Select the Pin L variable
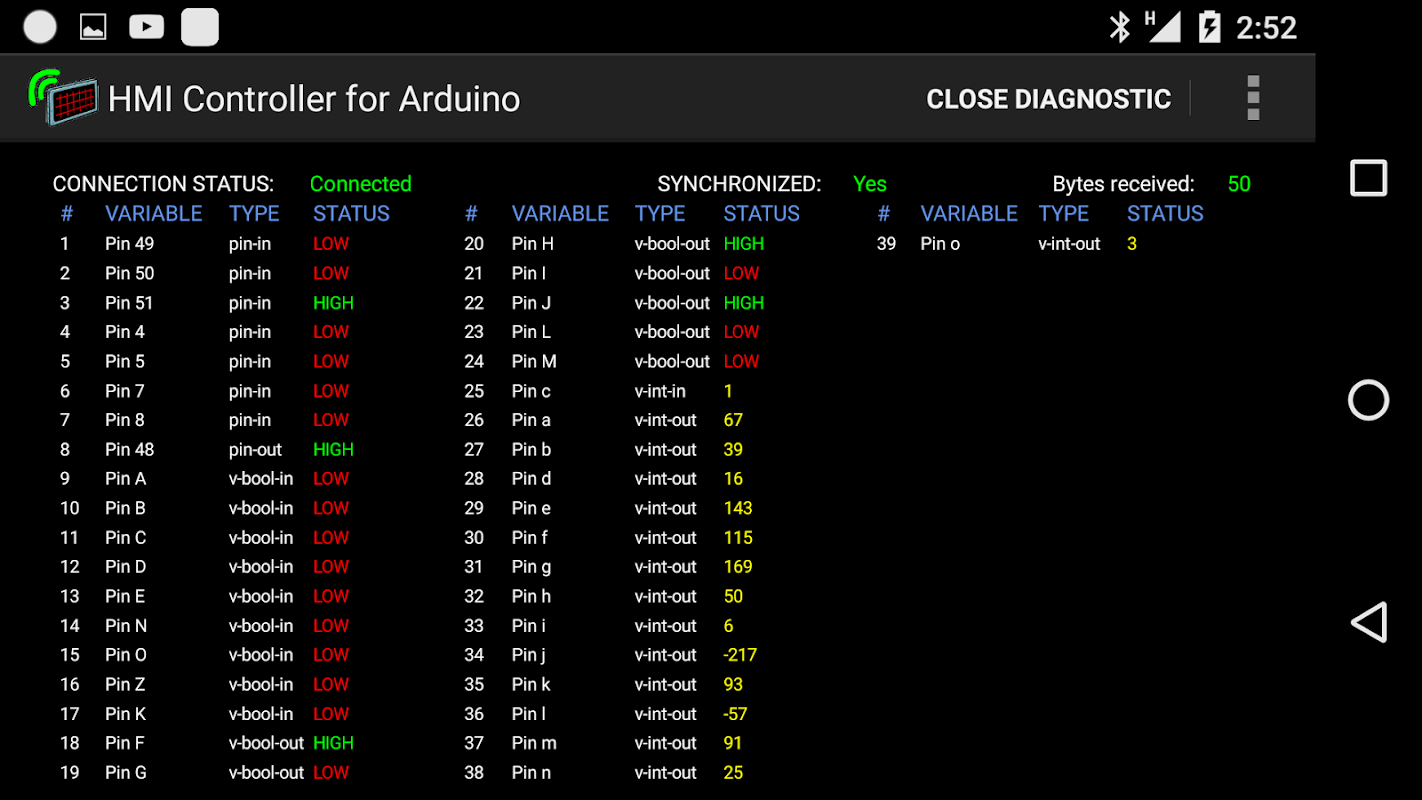Image resolution: width=1422 pixels, height=800 pixels. [x=531, y=332]
